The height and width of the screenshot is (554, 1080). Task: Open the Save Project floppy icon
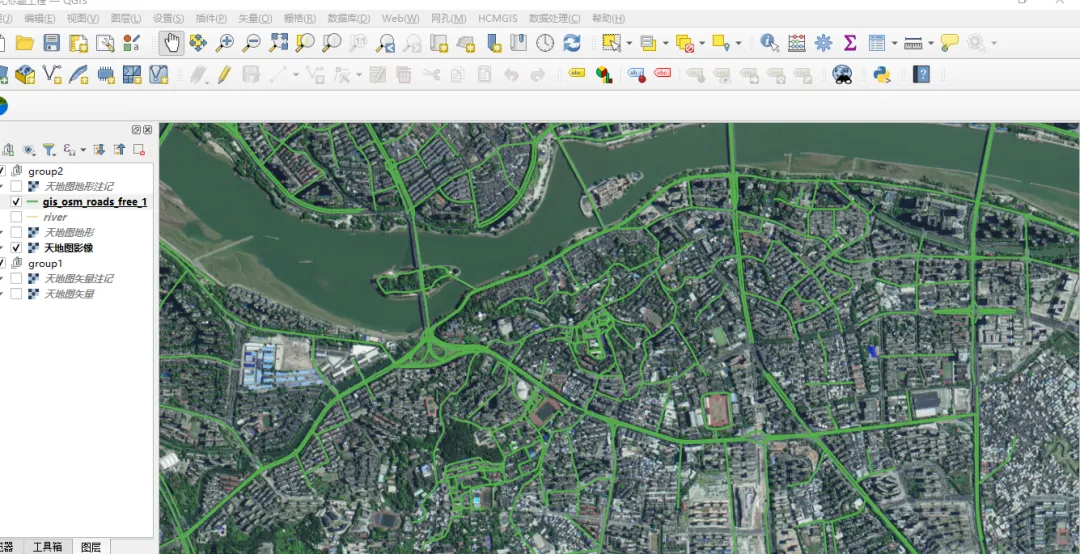tap(52, 43)
